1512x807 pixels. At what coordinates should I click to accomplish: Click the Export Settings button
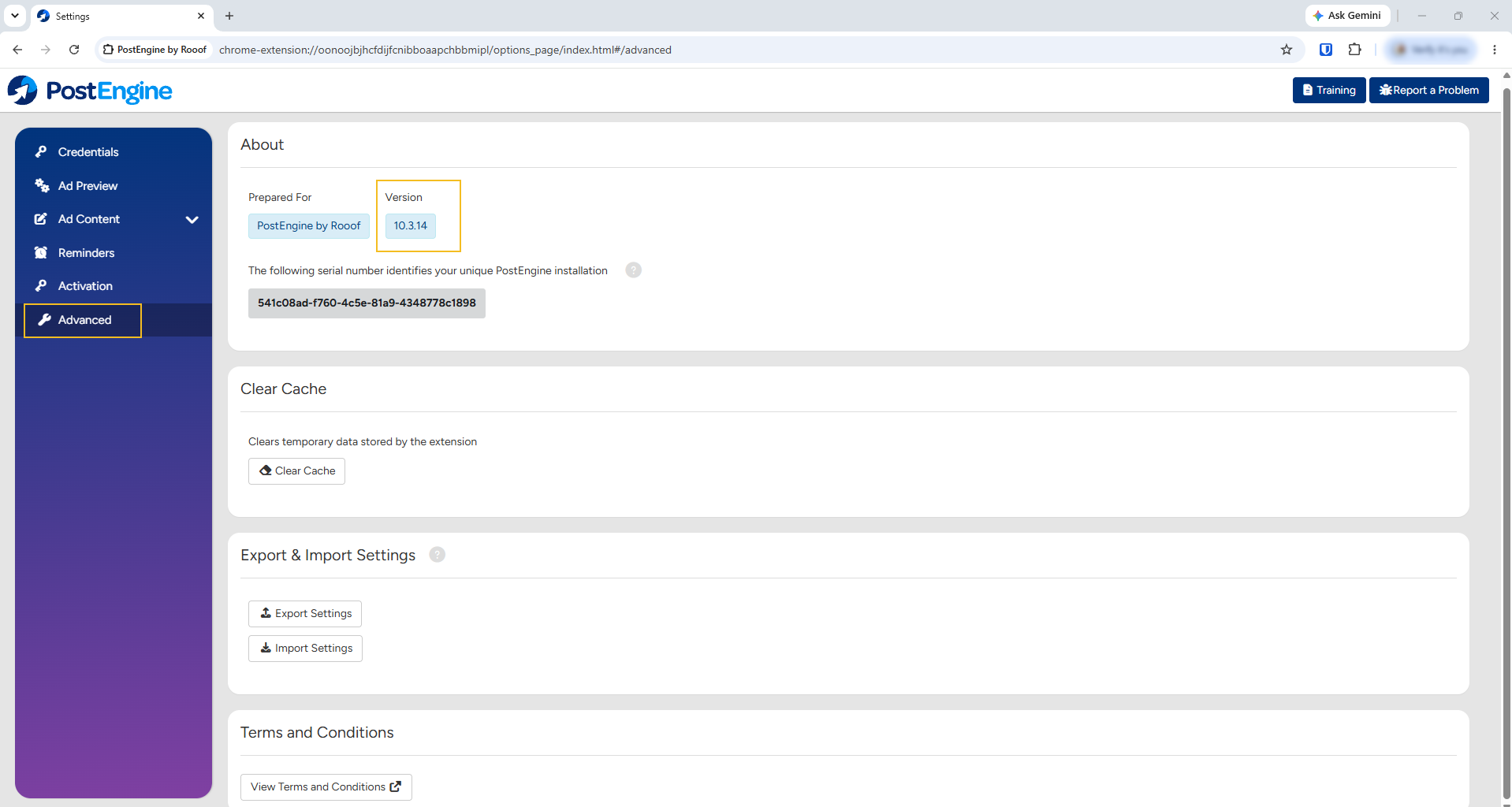click(305, 614)
